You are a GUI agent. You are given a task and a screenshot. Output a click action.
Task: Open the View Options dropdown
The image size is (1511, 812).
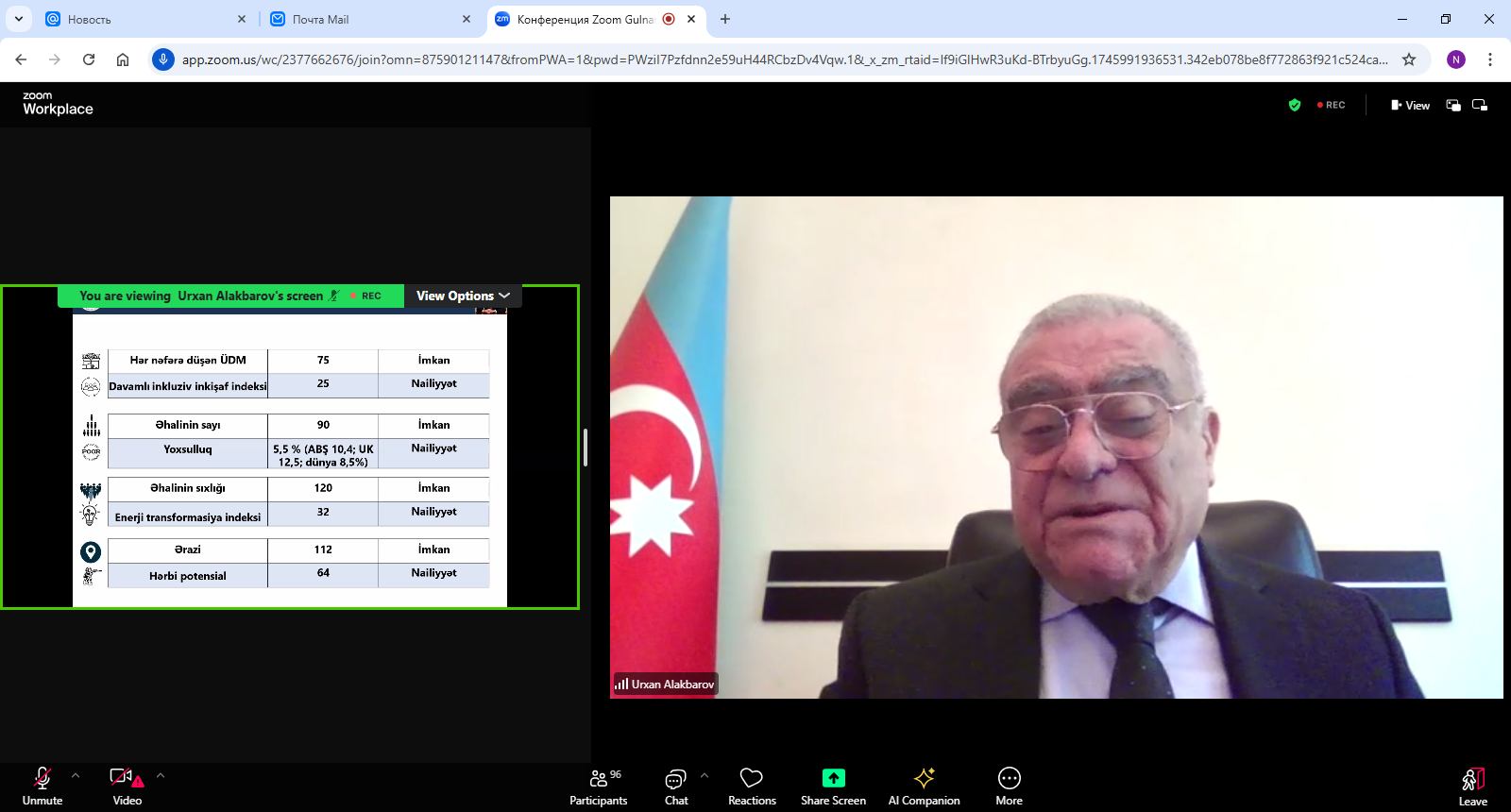point(463,296)
